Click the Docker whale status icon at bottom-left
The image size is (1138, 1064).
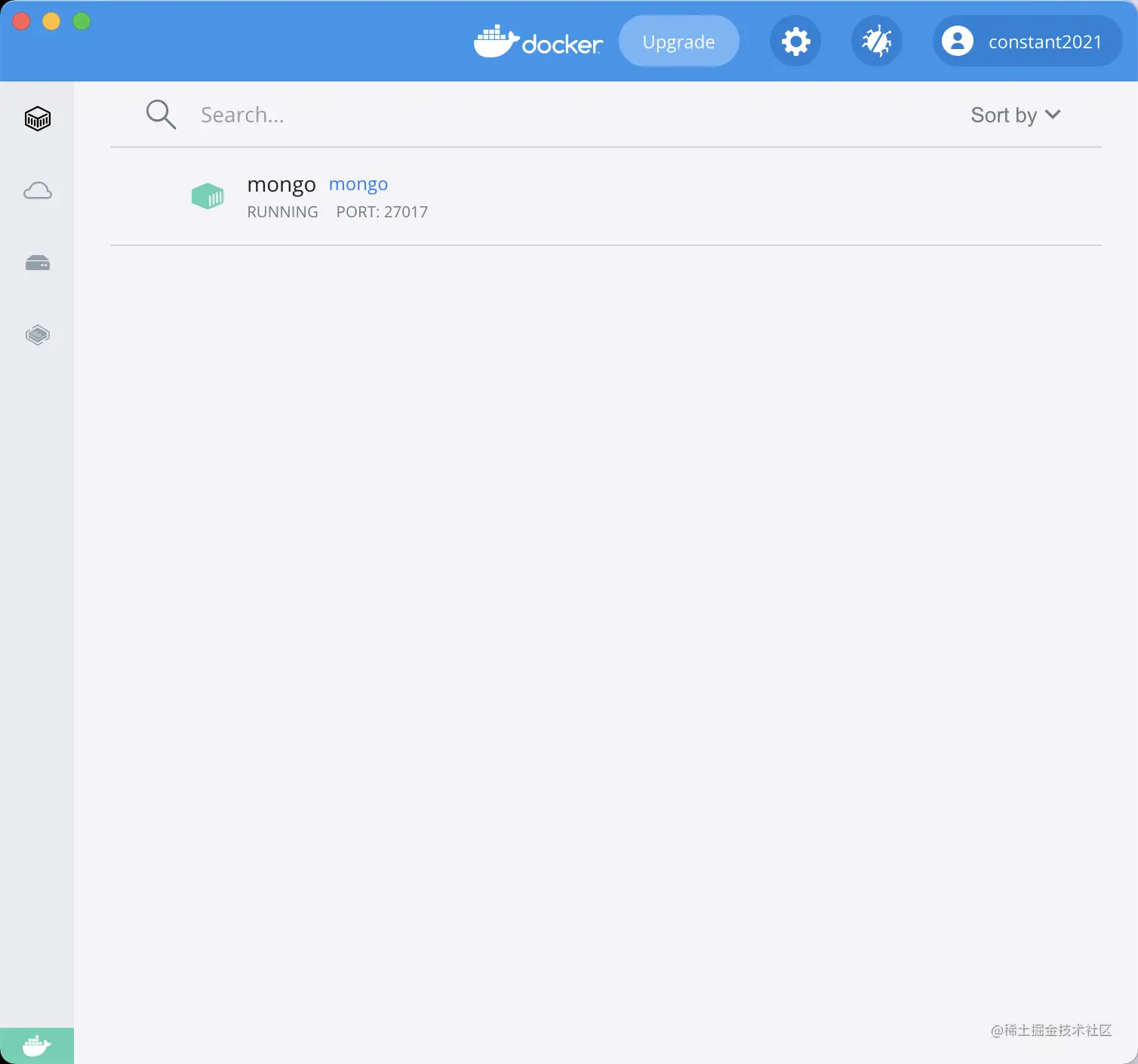(x=36, y=1046)
